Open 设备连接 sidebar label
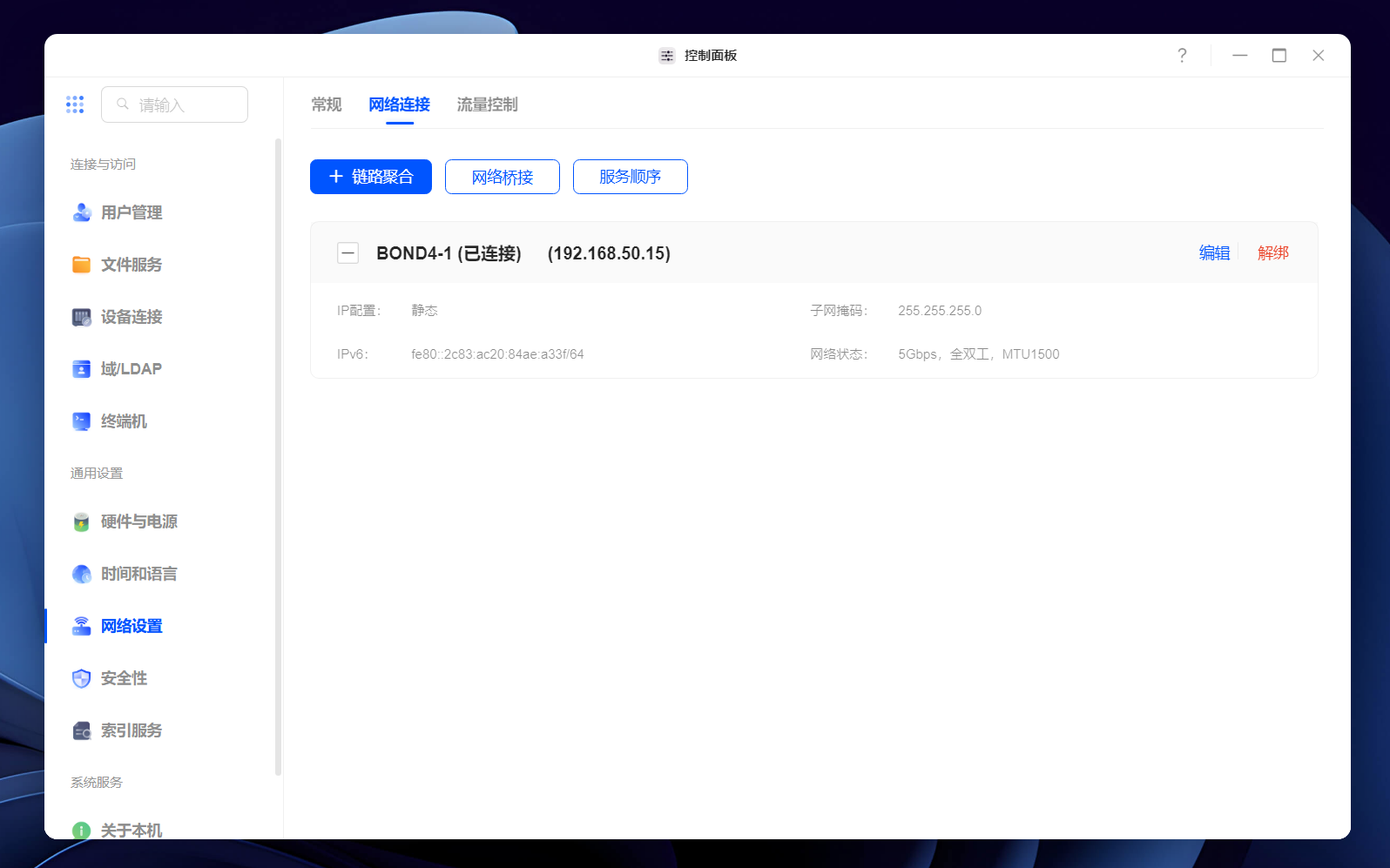Viewport: 1390px width, 868px height. [132, 317]
